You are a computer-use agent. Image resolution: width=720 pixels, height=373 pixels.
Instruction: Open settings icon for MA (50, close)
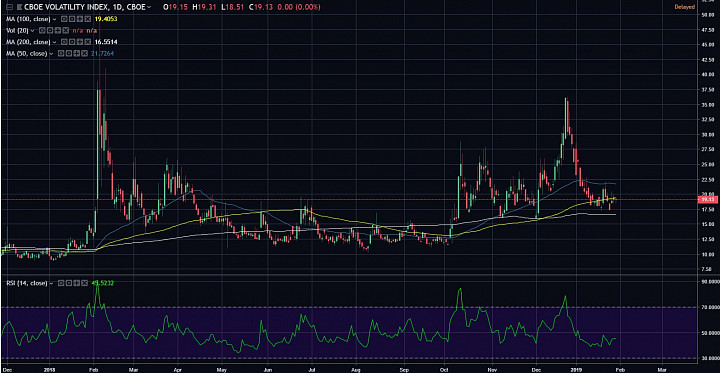pos(68,54)
